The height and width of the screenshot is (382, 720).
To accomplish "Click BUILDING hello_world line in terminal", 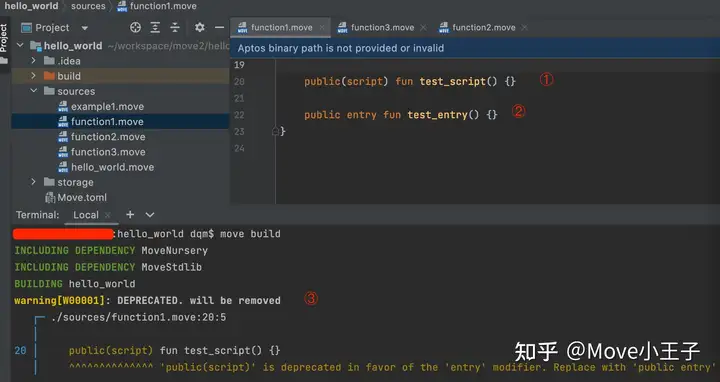I will tap(75, 284).
